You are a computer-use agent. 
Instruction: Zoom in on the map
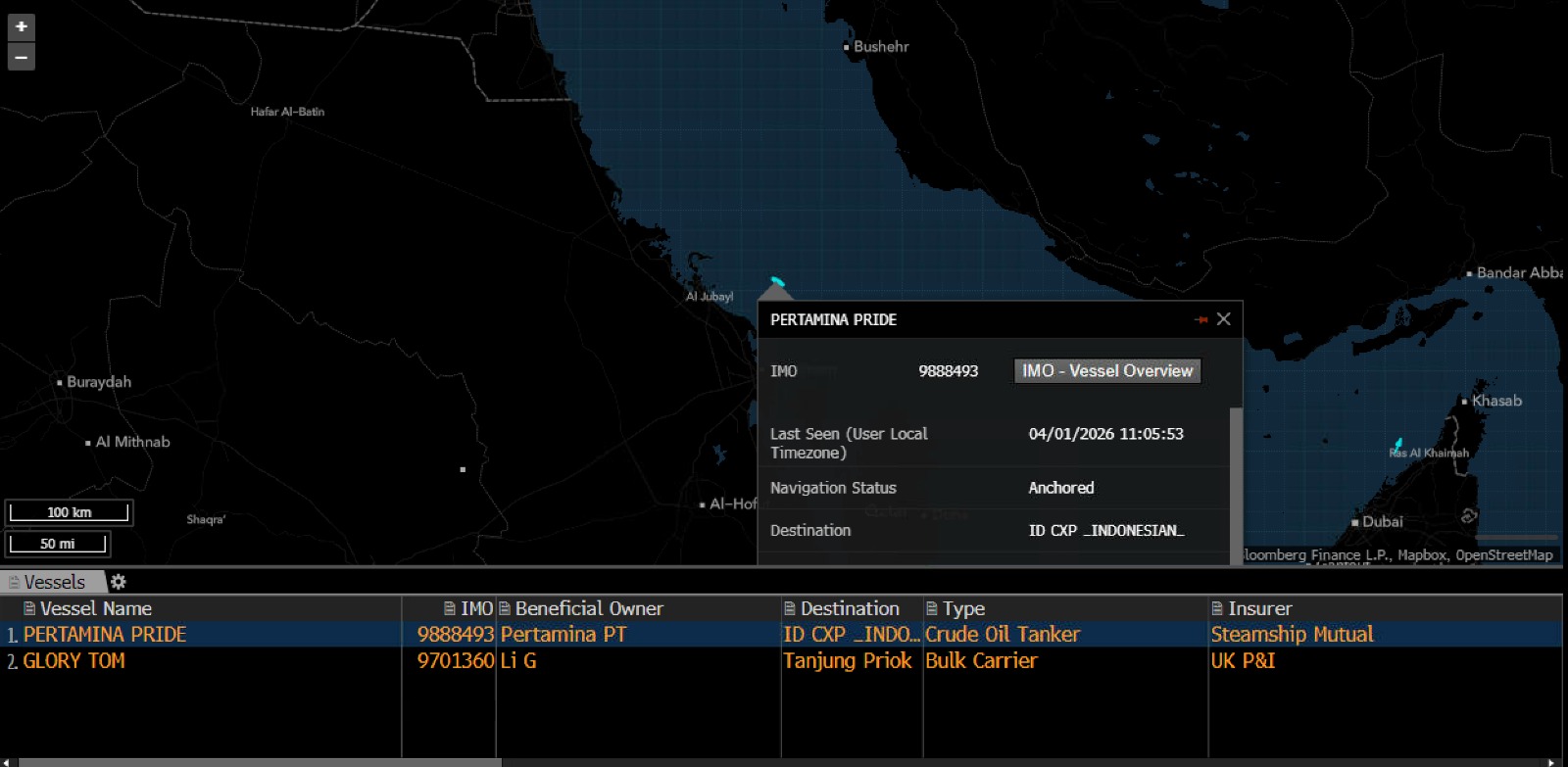[x=21, y=26]
